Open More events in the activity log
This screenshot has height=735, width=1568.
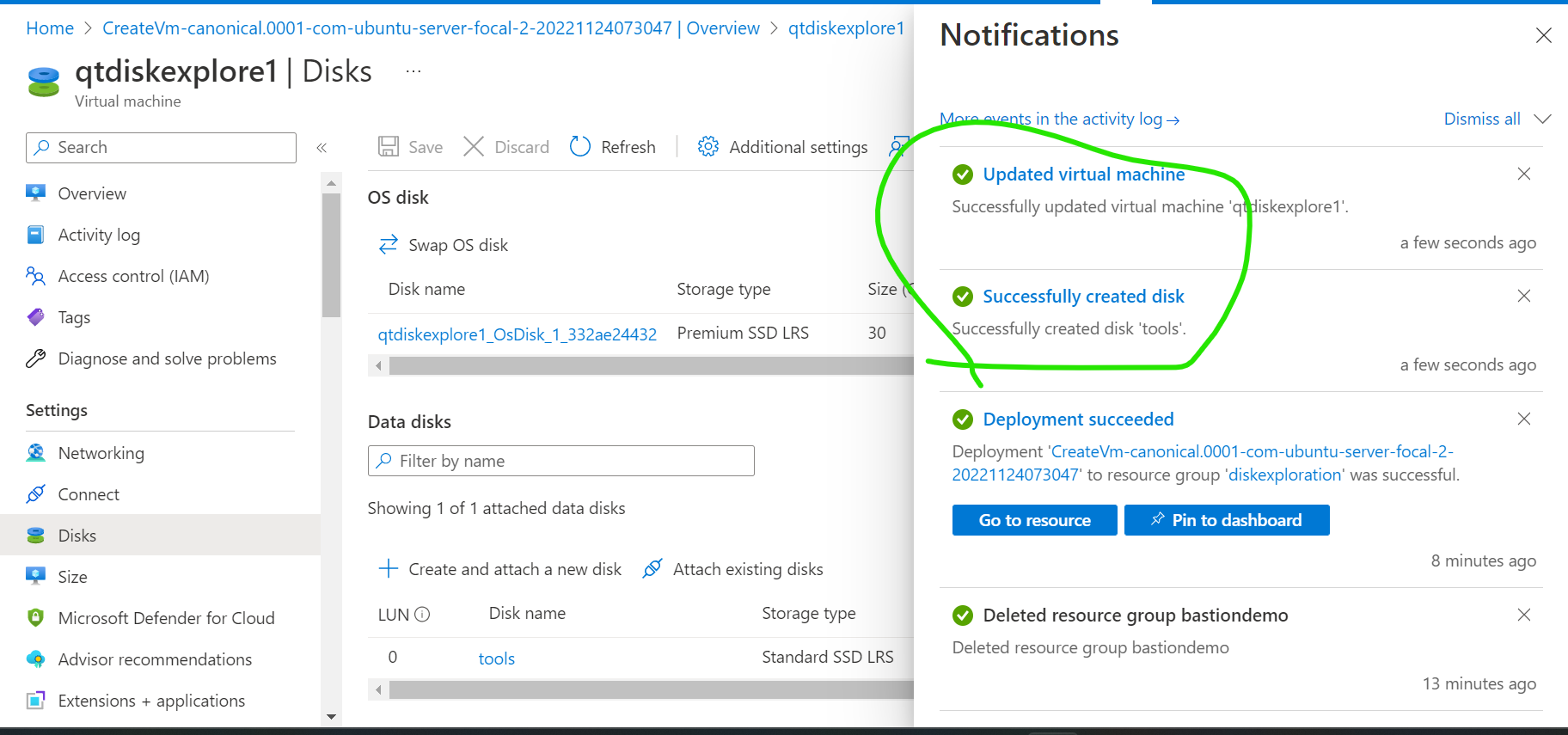point(1059,119)
